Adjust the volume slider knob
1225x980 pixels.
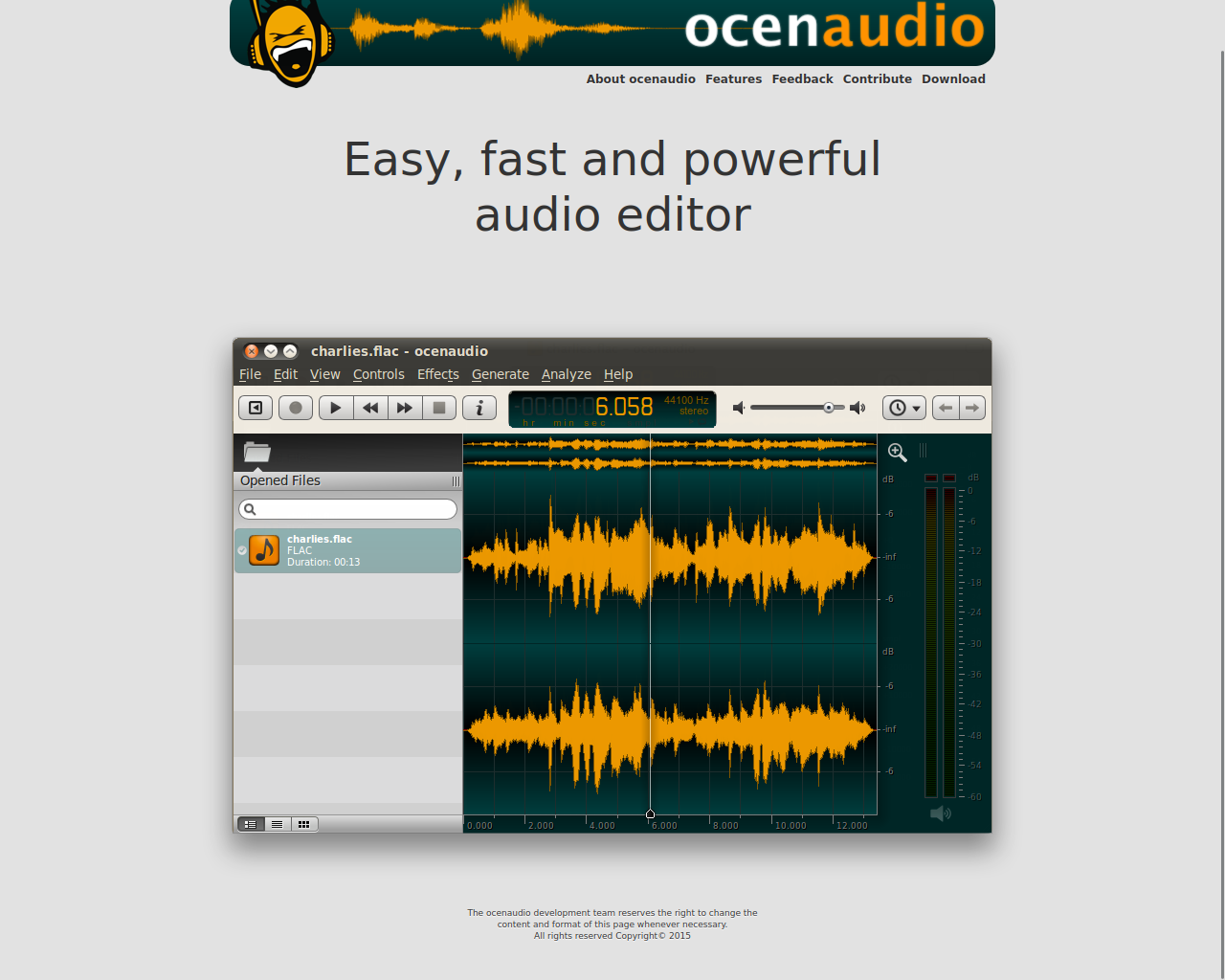(x=829, y=408)
